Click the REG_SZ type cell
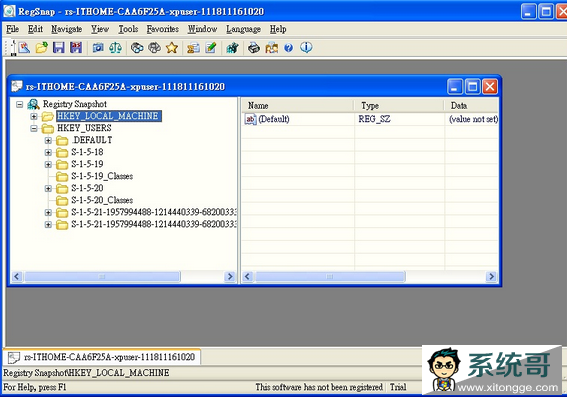The height and width of the screenshot is (400, 567). (x=374, y=119)
